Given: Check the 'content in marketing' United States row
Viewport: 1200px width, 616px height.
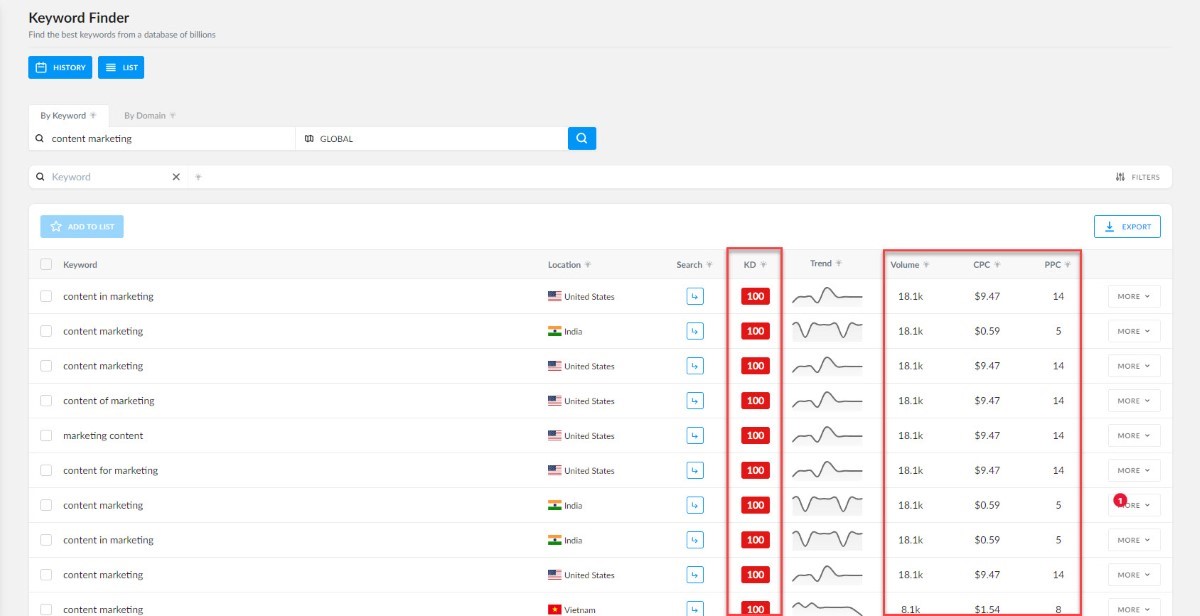Looking at the screenshot, I should [46, 296].
